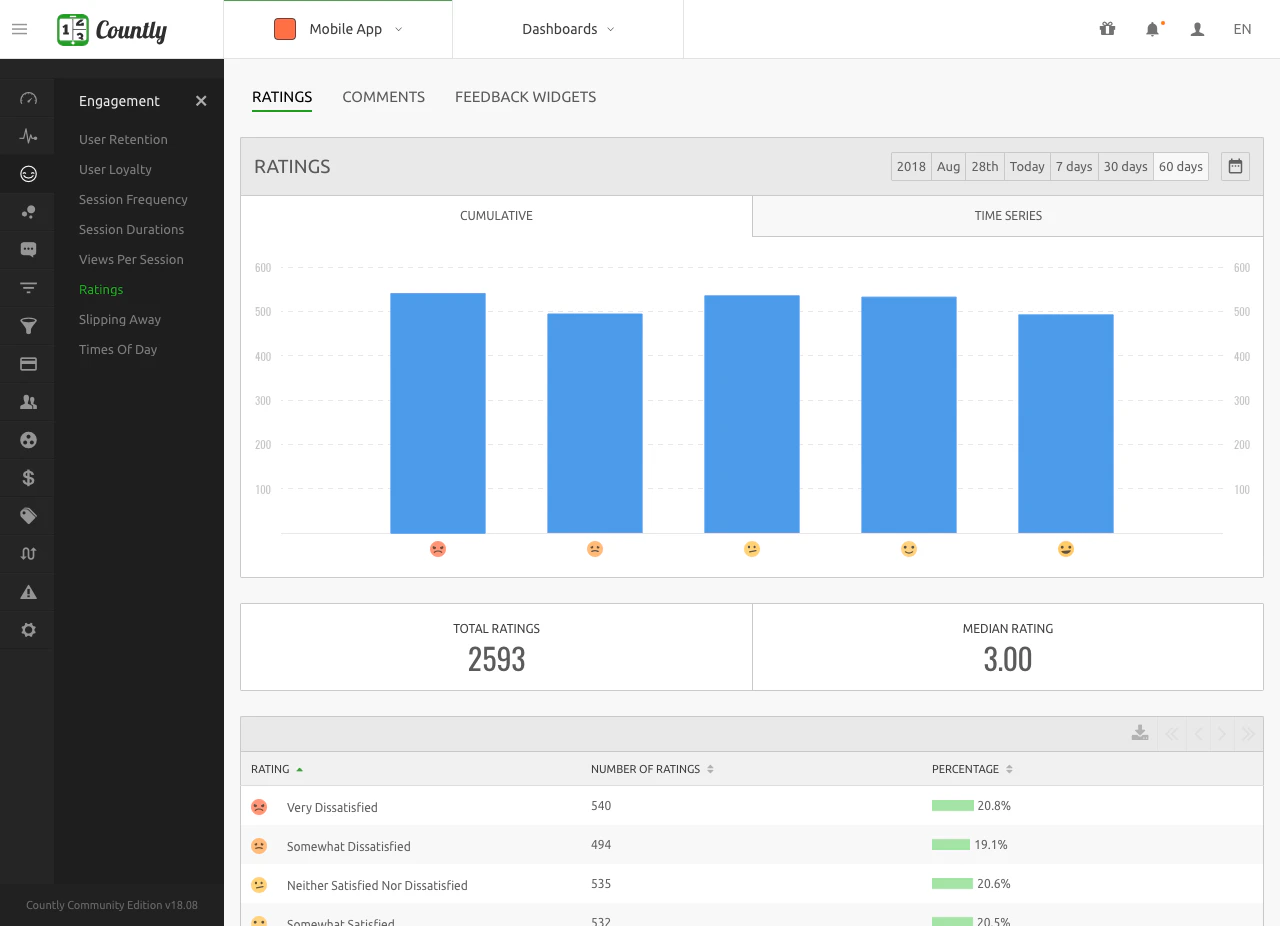1280x926 pixels.
Task: Click the happiest face chart bar
Action: (x=1066, y=424)
